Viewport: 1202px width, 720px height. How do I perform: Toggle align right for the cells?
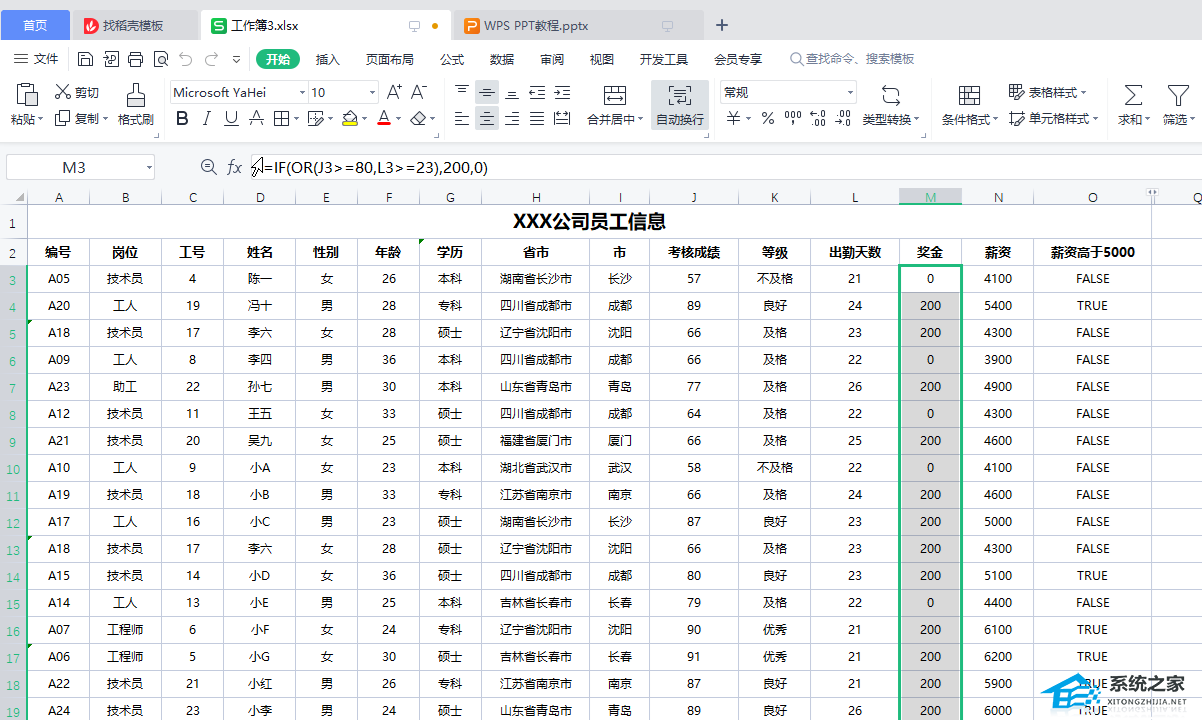(x=512, y=119)
